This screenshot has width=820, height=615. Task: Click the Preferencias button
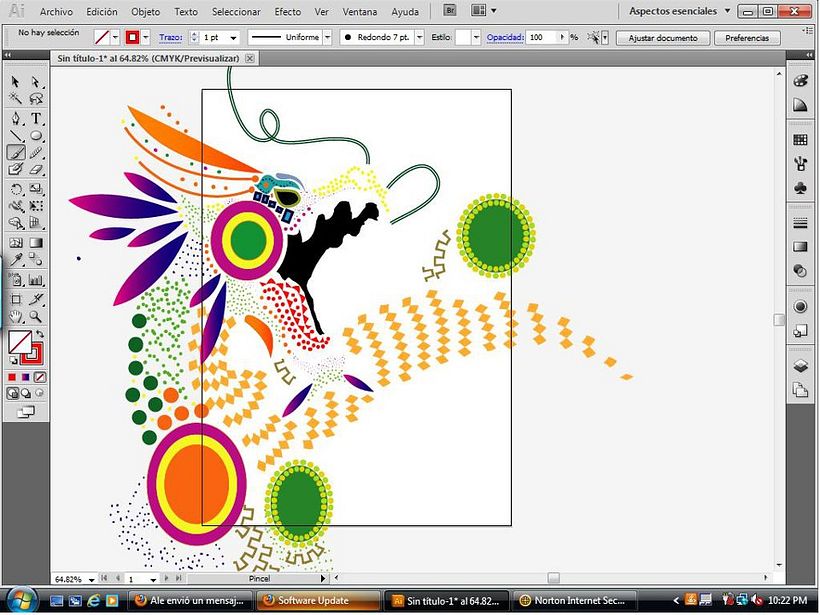click(x=747, y=38)
